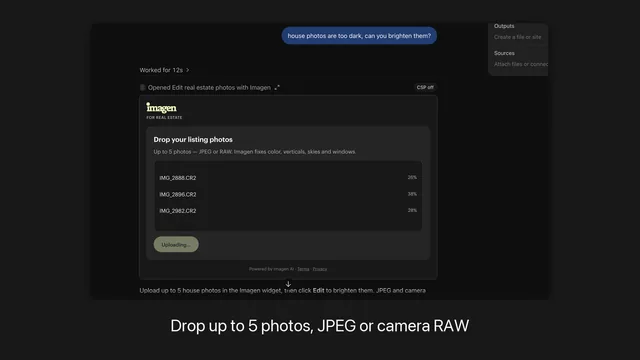Screen dimensions: 640x360
Task: Click the 'Uploading...' button
Action: point(176,244)
